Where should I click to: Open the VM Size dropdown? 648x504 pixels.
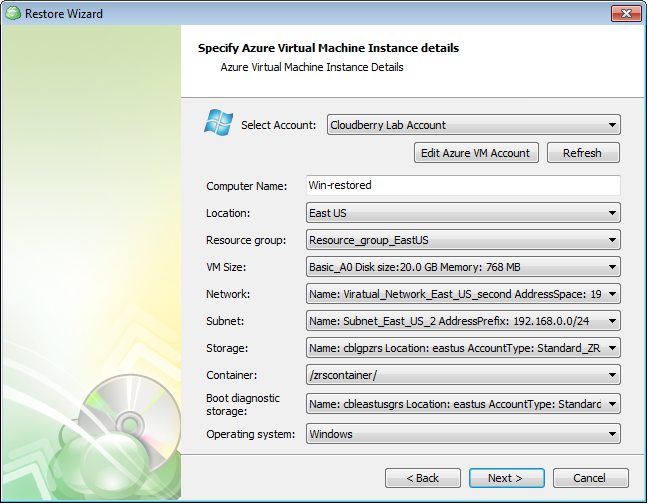pyautogui.click(x=463, y=267)
